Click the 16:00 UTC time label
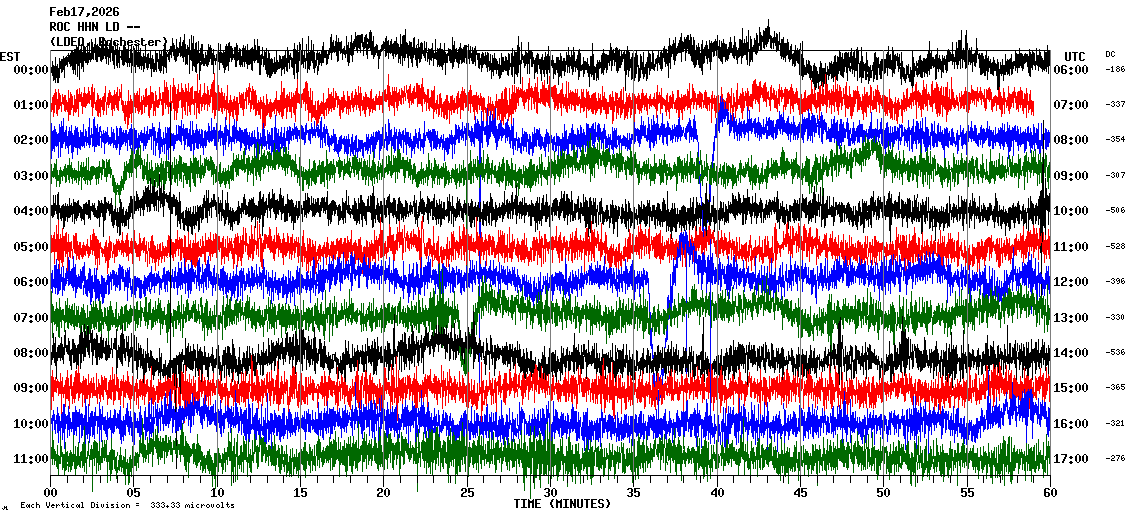Screen dimensions: 1130x519 (1071, 424)
